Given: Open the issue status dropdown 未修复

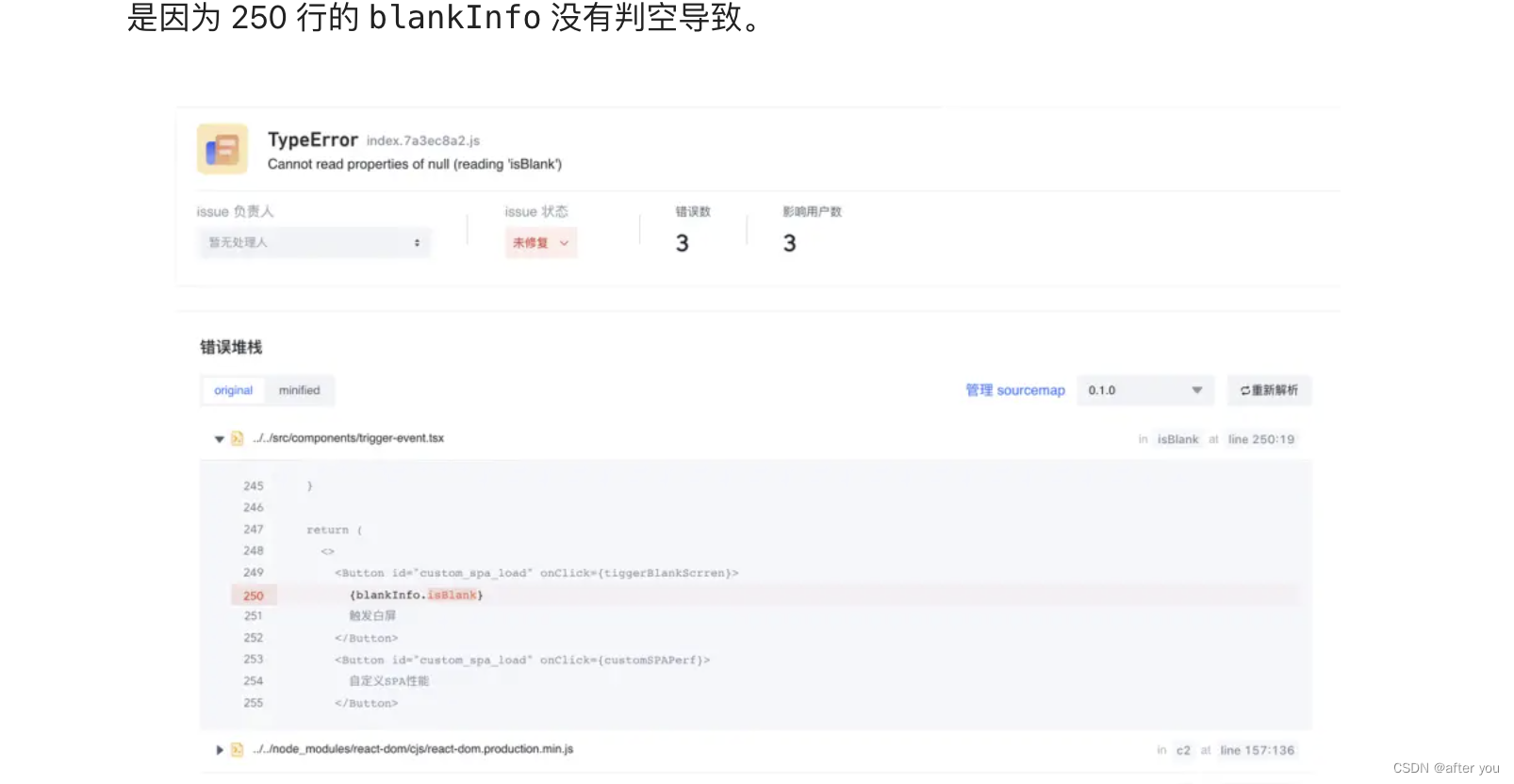Looking at the screenshot, I should click(x=541, y=243).
